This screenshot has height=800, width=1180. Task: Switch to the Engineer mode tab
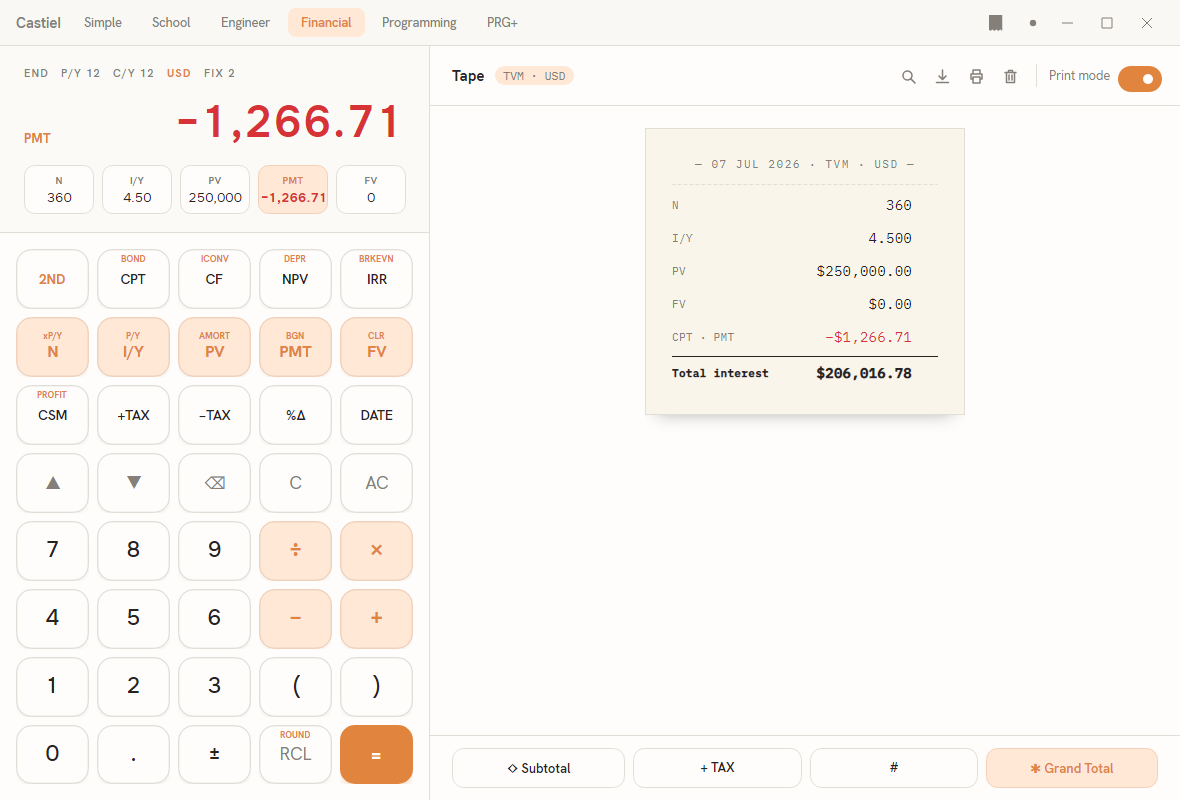[x=245, y=23]
